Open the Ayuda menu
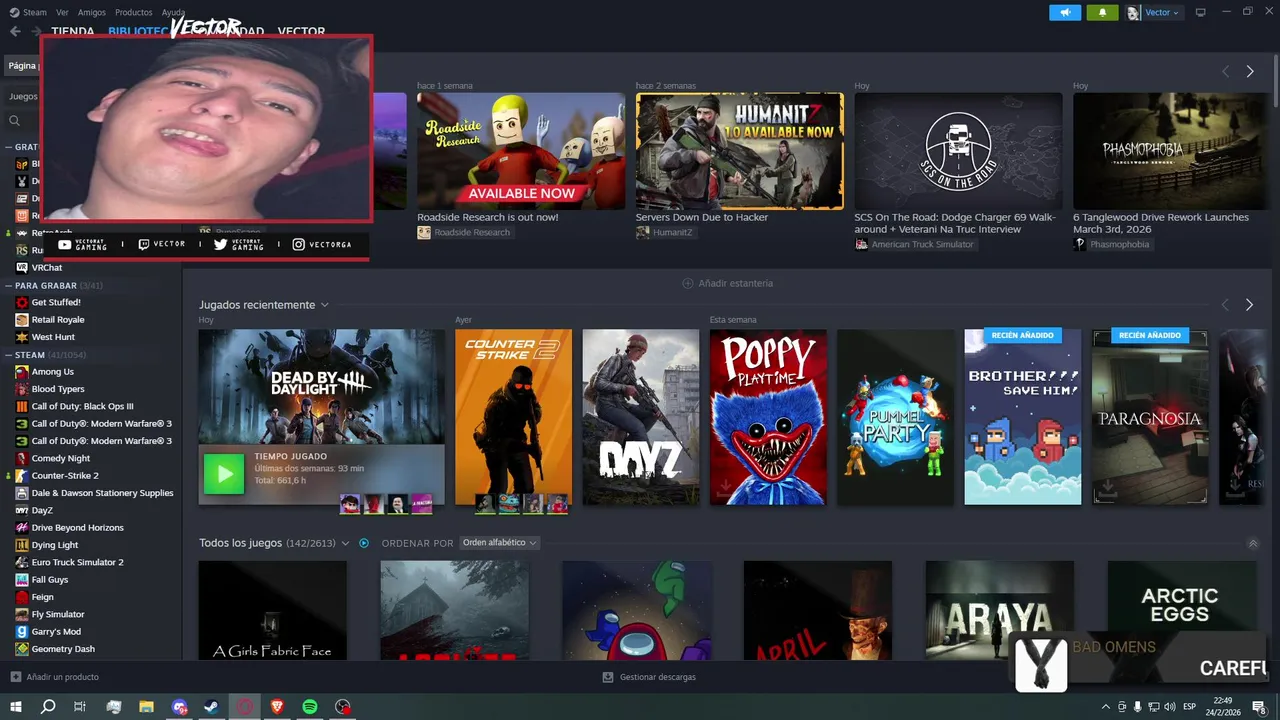Screen dimensions: 1280x720 [173, 12]
